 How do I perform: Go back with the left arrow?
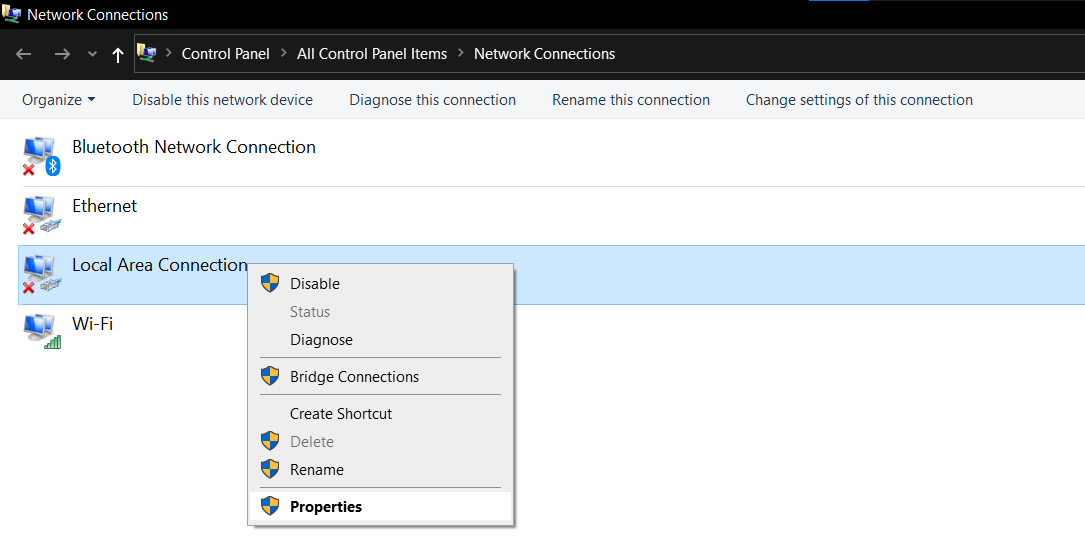point(24,54)
